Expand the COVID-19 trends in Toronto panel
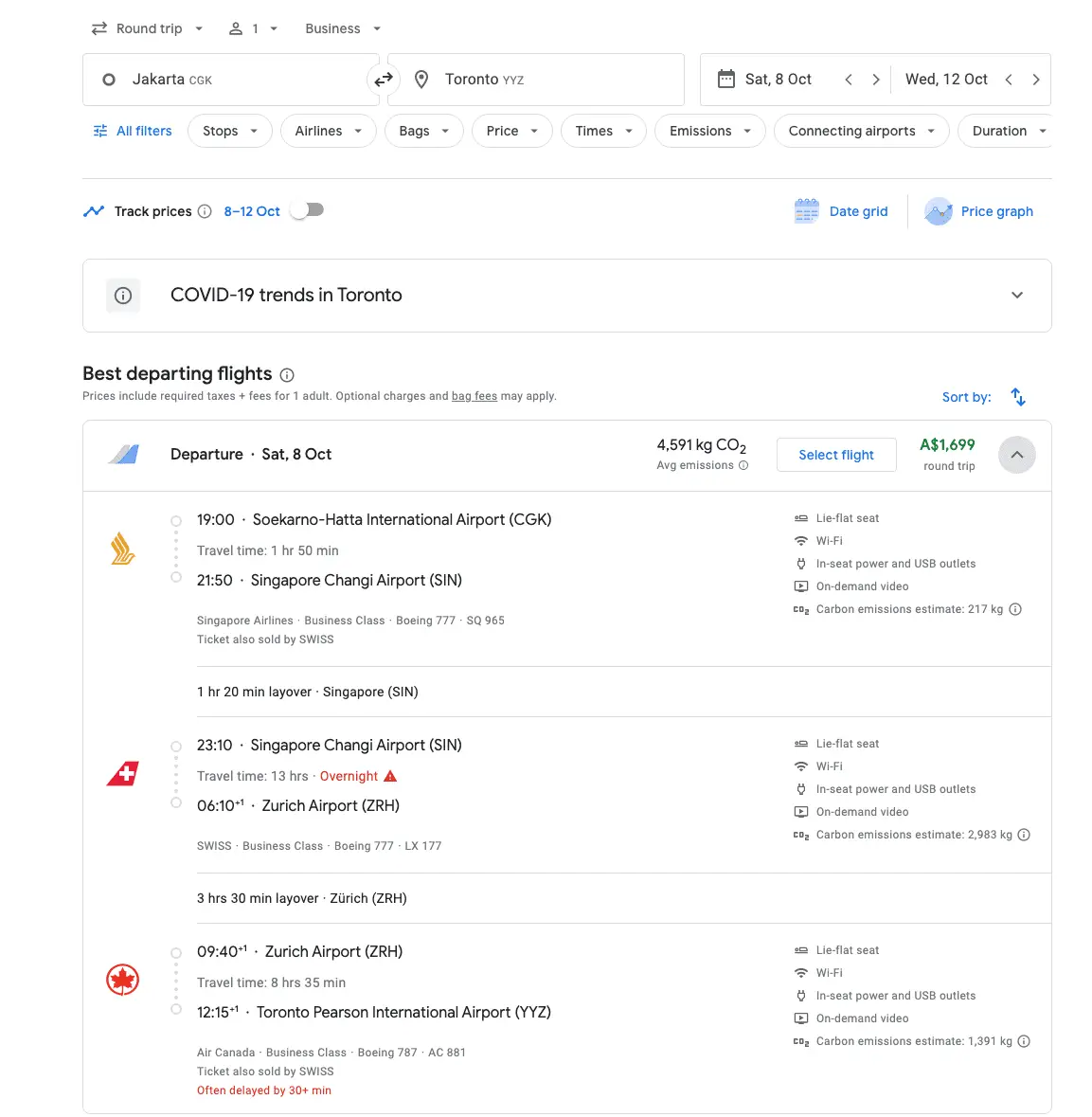 (x=1017, y=296)
